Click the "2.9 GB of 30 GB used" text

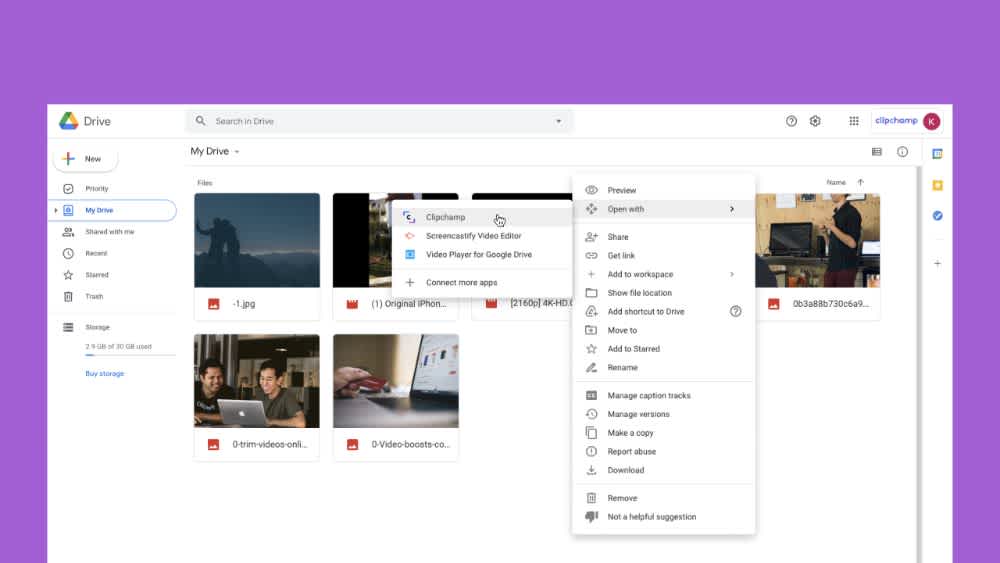click(119, 347)
